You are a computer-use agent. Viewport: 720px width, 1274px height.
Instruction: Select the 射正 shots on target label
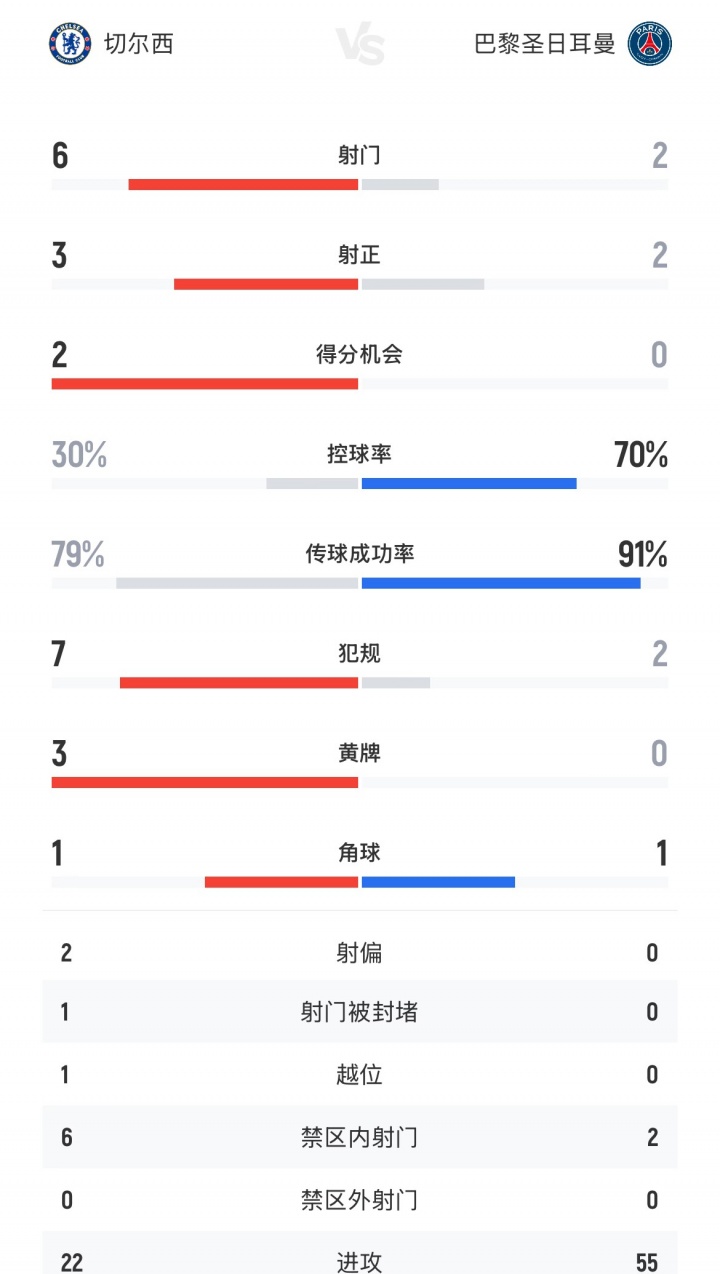tap(359, 255)
